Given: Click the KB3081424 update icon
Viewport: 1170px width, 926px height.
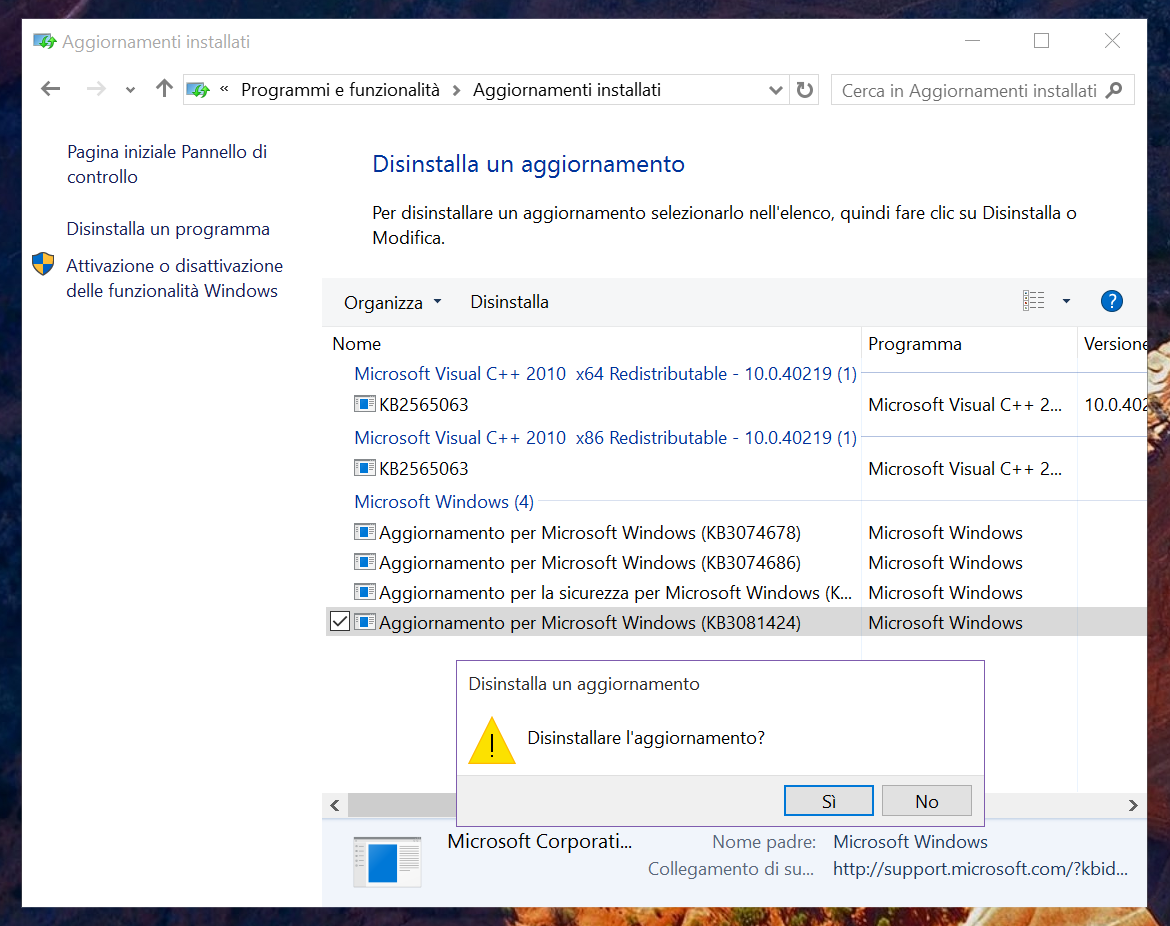Looking at the screenshot, I should click(x=364, y=622).
